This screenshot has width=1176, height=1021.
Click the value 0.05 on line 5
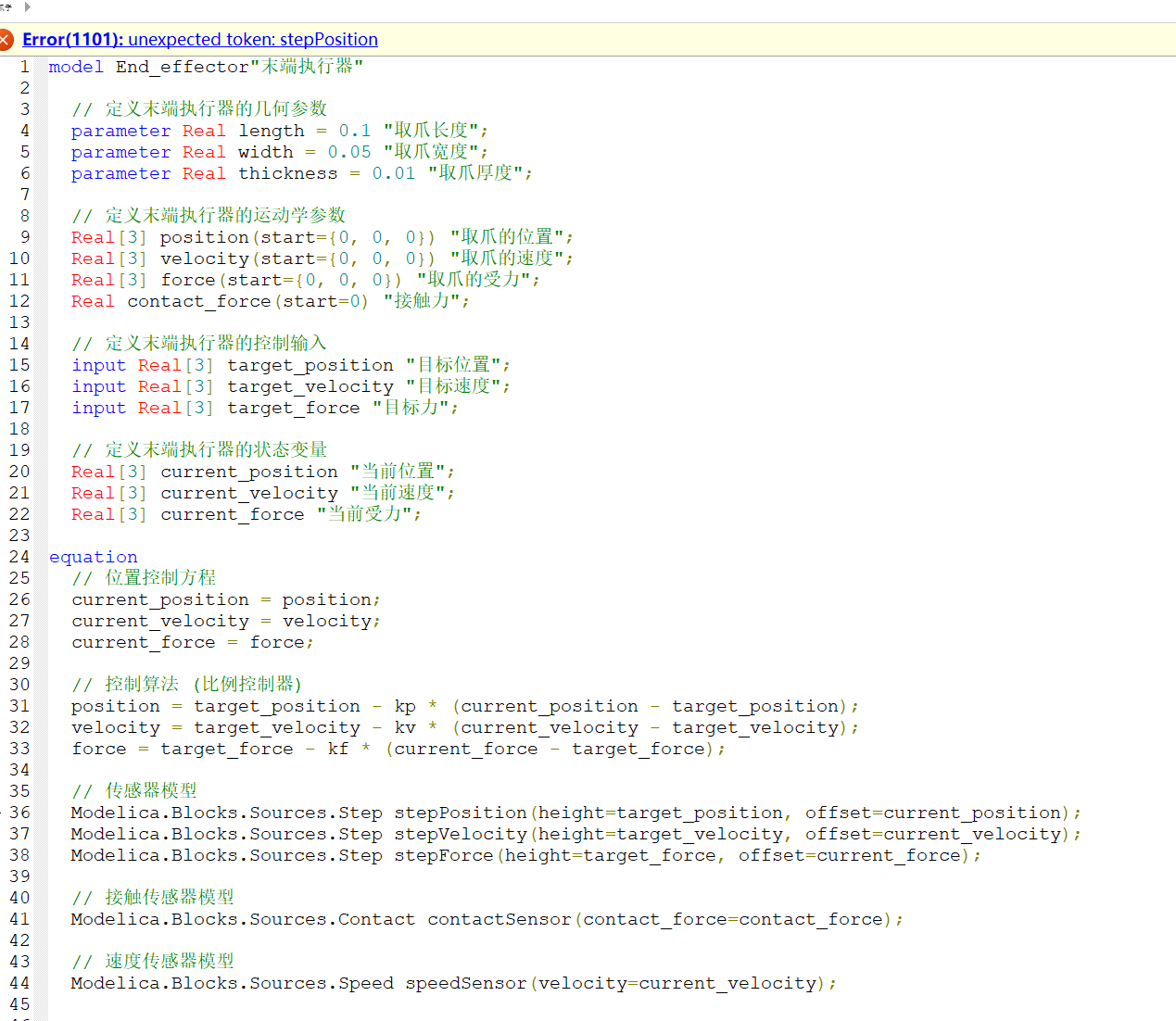pos(349,152)
